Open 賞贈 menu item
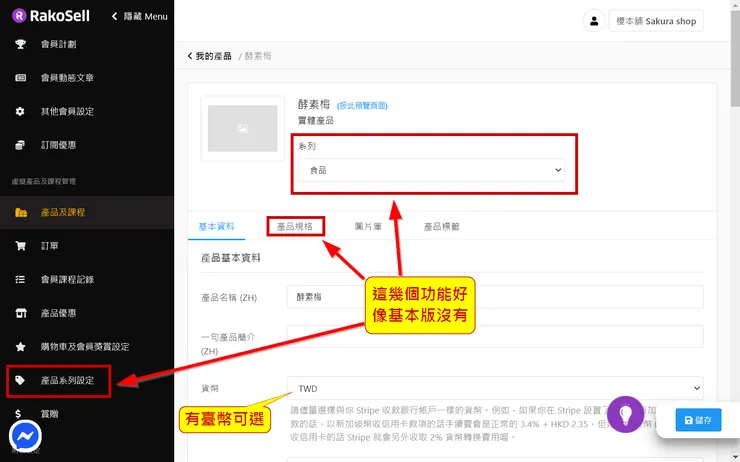Image resolution: width=740 pixels, height=462 pixels. pyautogui.click(x=50, y=414)
